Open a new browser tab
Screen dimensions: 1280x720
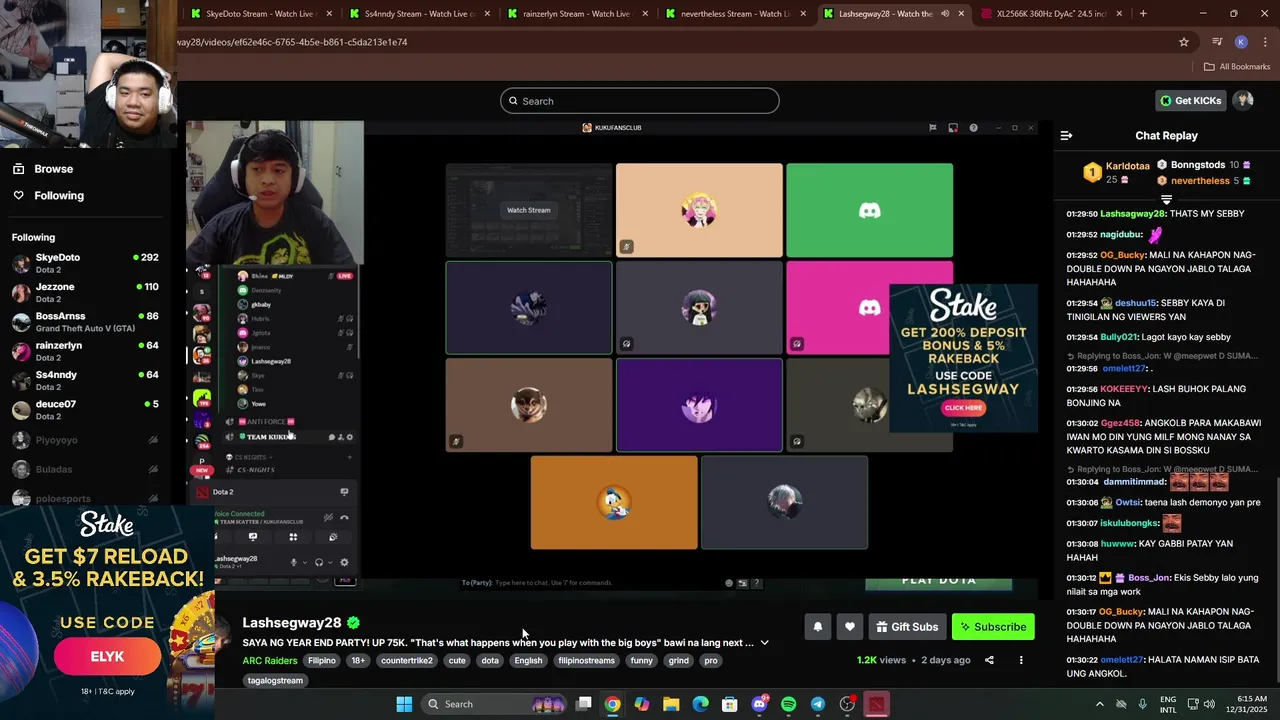click(x=1143, y=14)
